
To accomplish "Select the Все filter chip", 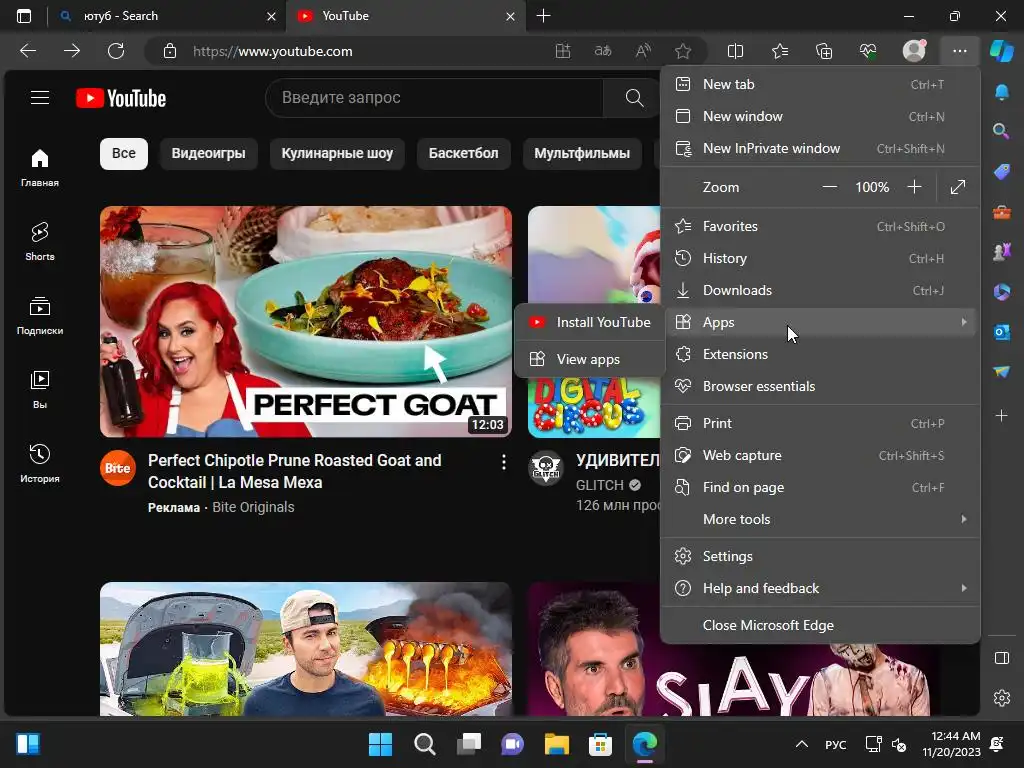I will [123, 153].
